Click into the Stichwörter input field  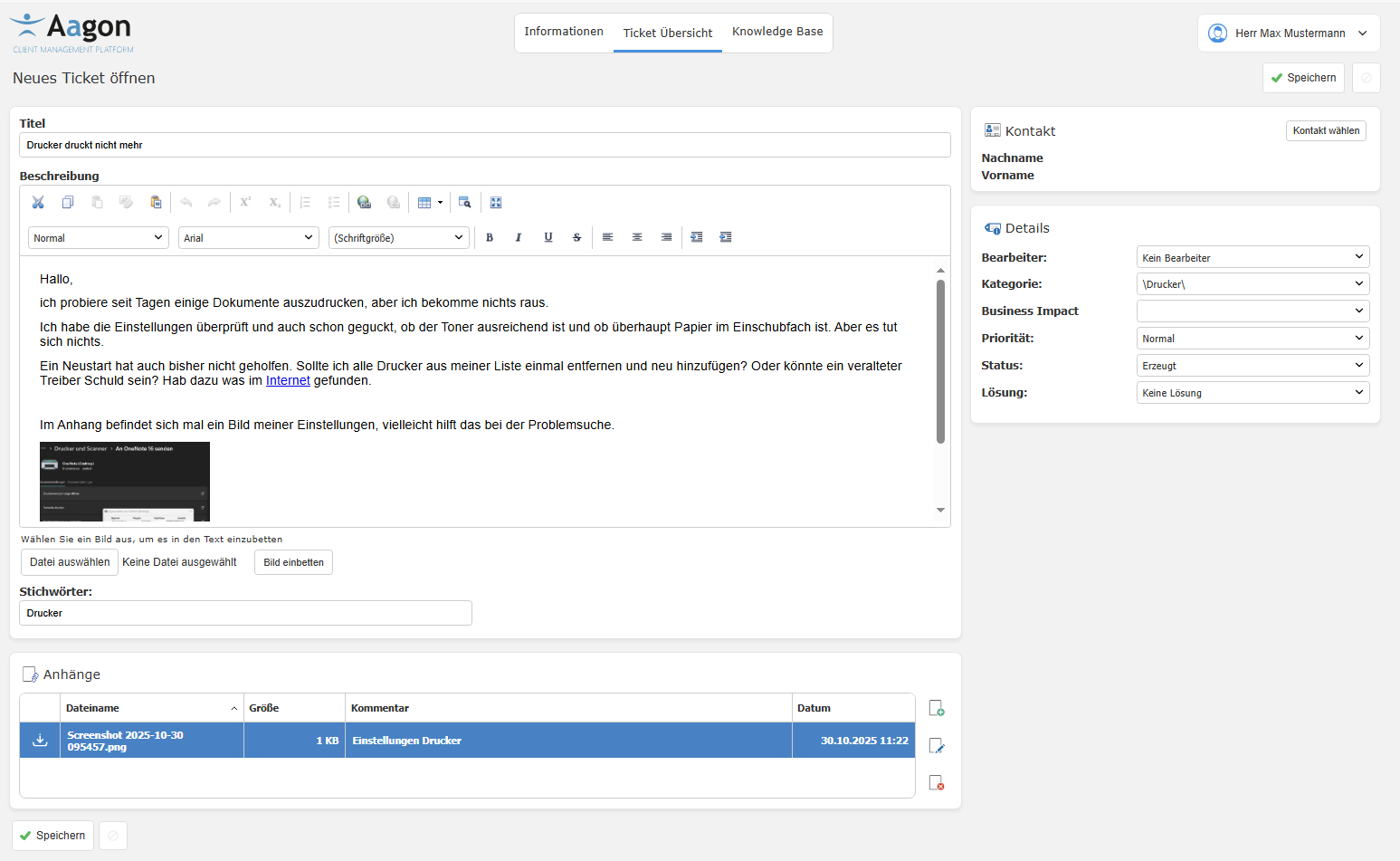244,613
